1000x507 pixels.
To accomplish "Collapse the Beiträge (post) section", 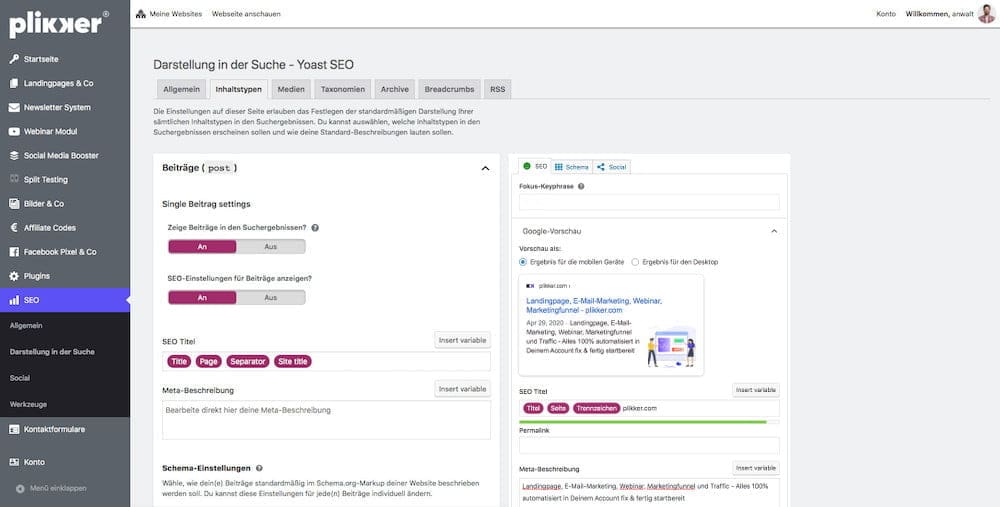I will click(x=485, y=169).
